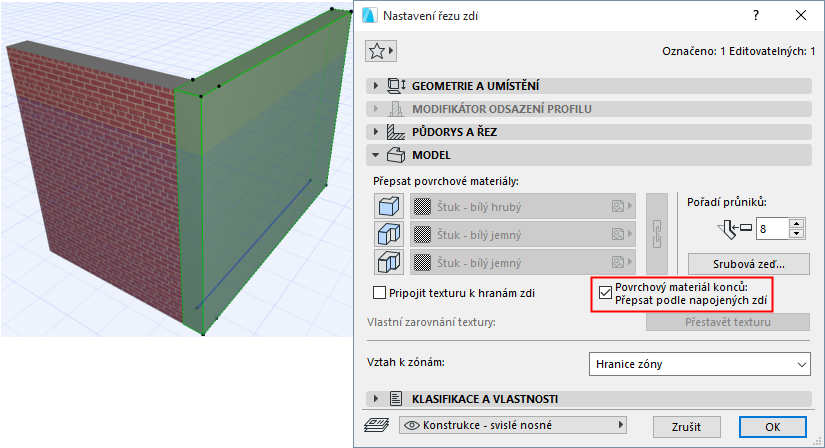Open the middle Štuk - bílý jemný material dropdown

click(522, 234)
